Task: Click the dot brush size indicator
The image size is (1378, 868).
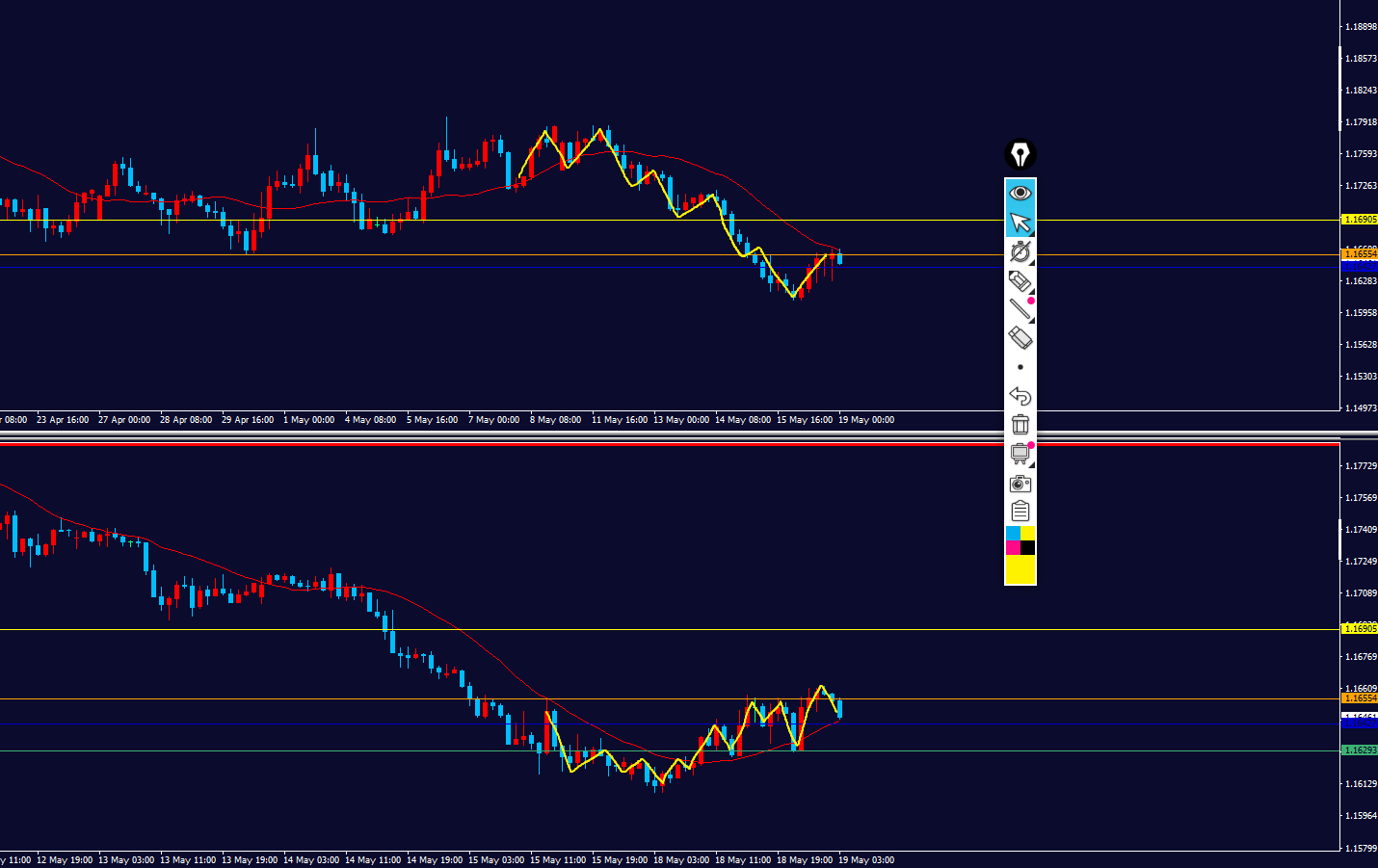Action: point(1020,367)
